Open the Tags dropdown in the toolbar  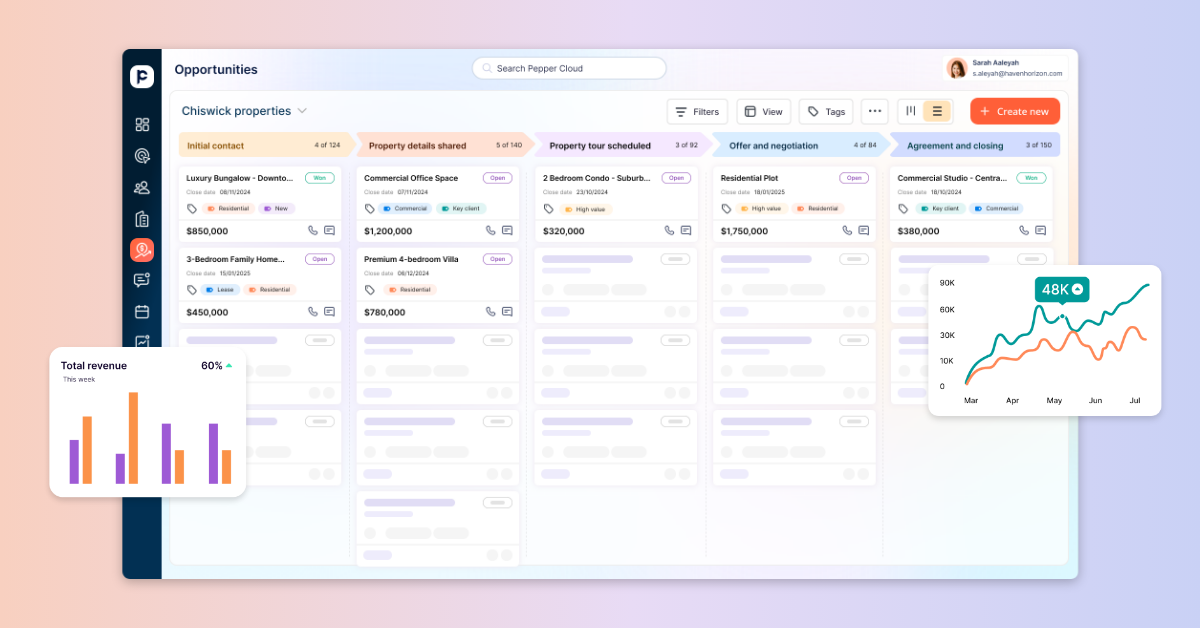point(826,111)
